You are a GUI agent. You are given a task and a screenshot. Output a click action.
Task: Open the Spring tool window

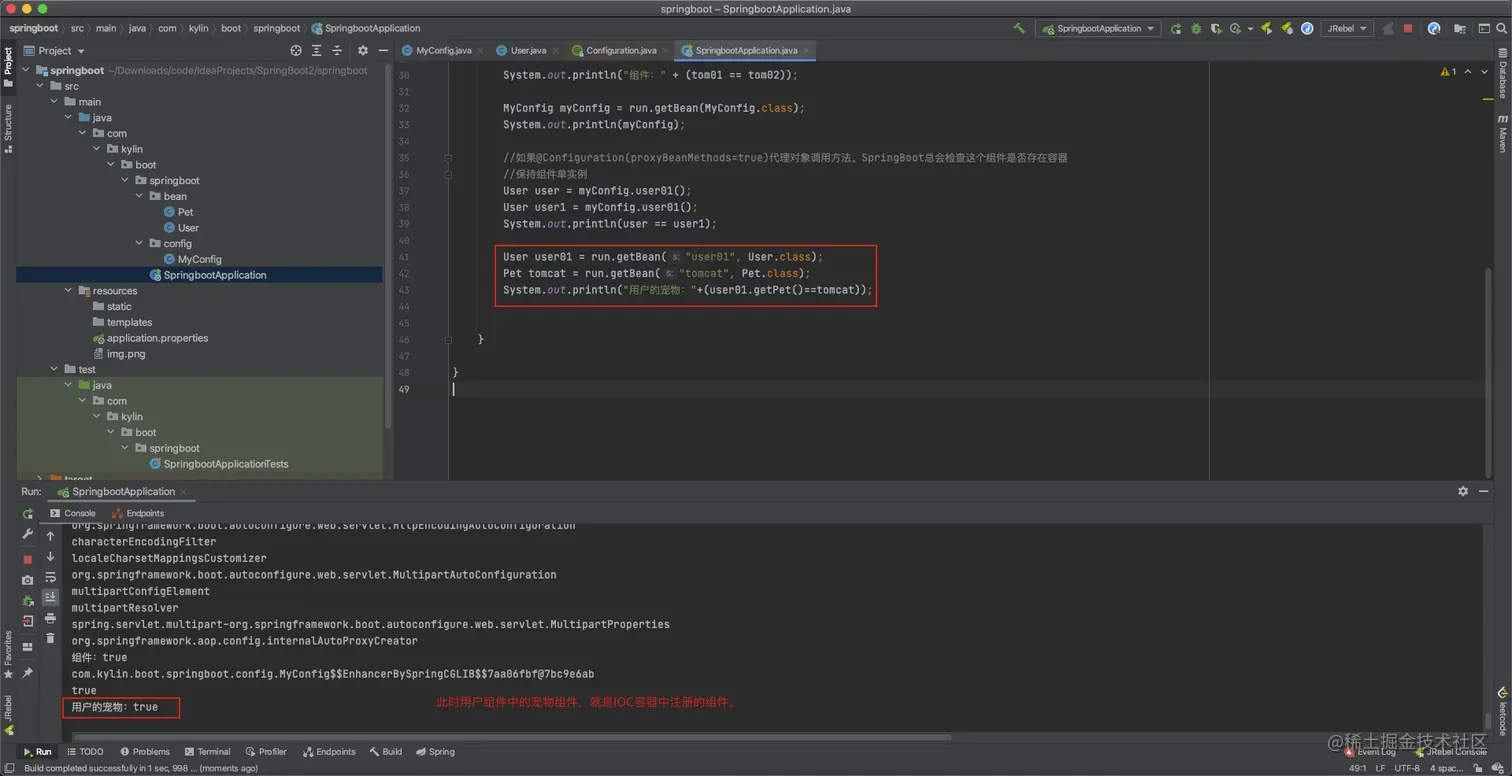pyautogui.click(x=435, y=752)
